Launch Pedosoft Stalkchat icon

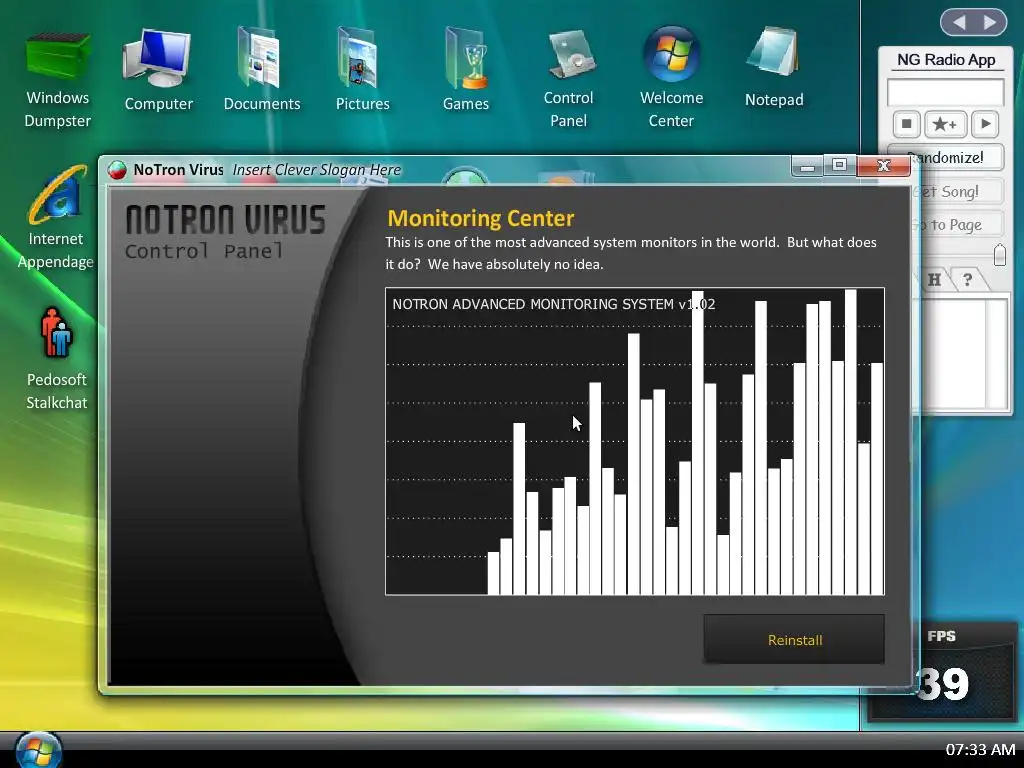pyautogui.click(x=56, y=359)
